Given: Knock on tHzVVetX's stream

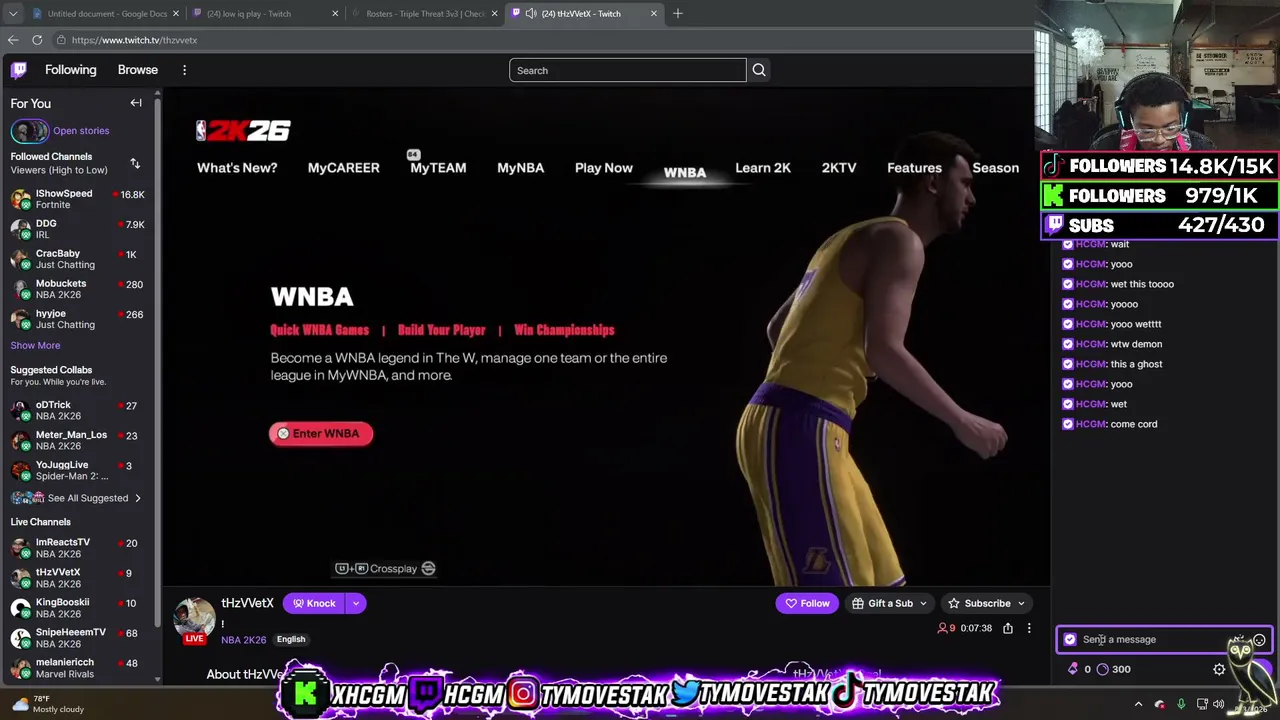Looking at the screenshot, I should 314,603.
